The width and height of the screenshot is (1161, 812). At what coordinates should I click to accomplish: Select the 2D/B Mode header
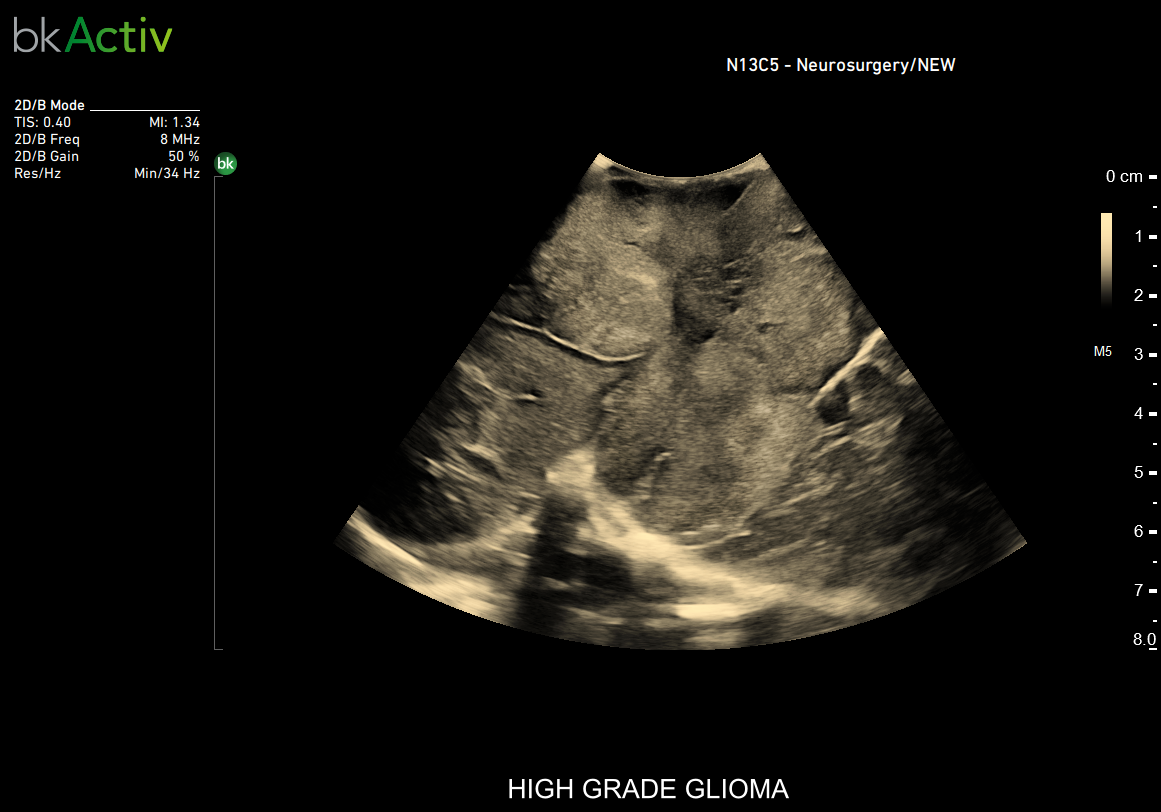tap(49, 105)
